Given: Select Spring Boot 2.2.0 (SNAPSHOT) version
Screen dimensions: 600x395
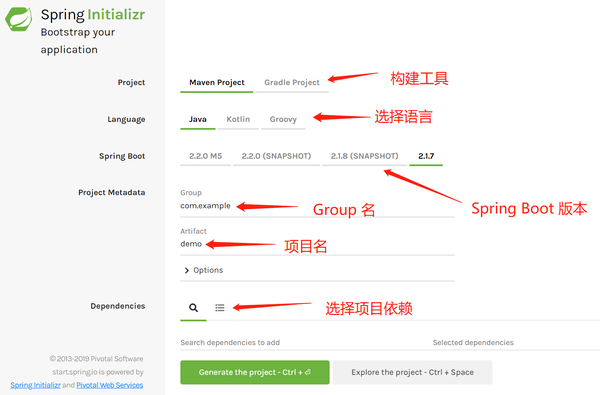Looking at the screenshot, I should coord(276,156).
